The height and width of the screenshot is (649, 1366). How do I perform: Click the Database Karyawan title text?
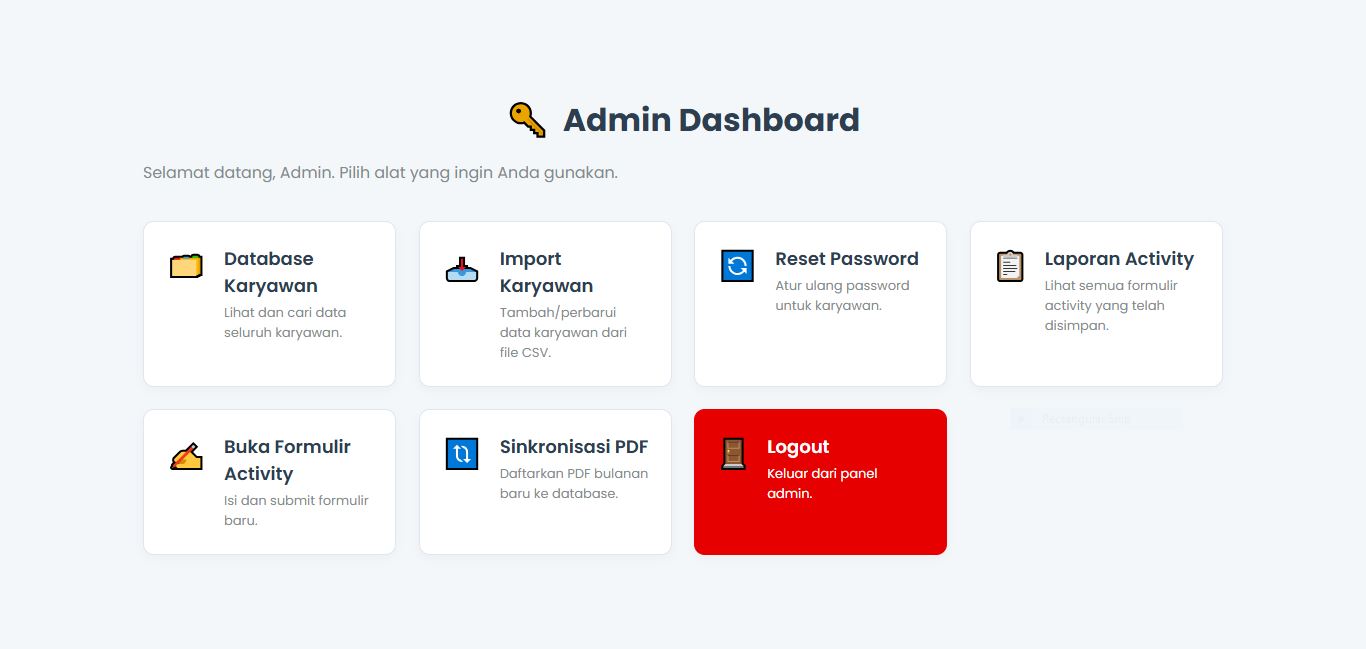click(x=270, y=272)
